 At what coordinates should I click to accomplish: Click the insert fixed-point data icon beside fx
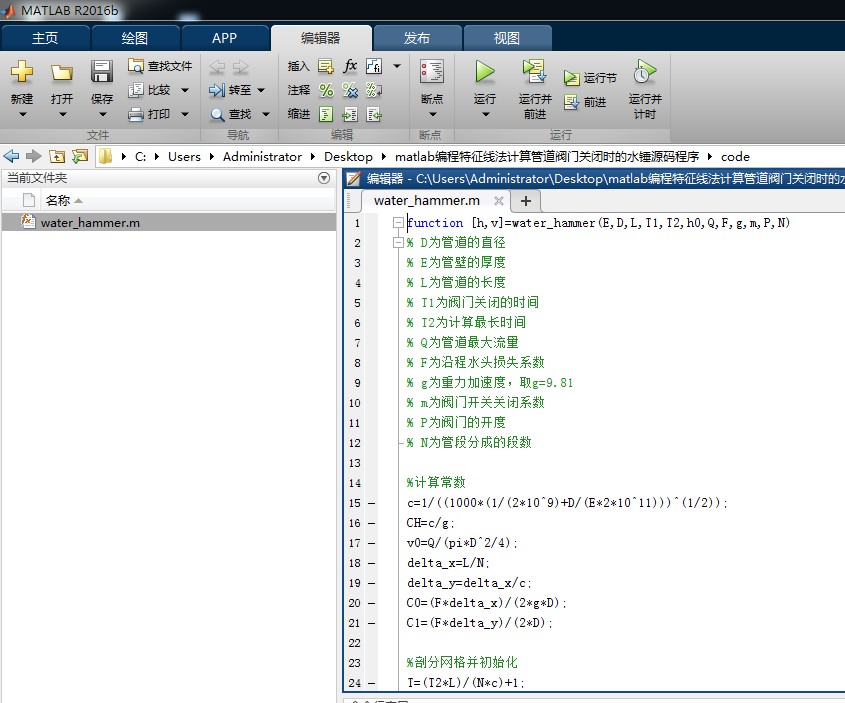[374, 66]
